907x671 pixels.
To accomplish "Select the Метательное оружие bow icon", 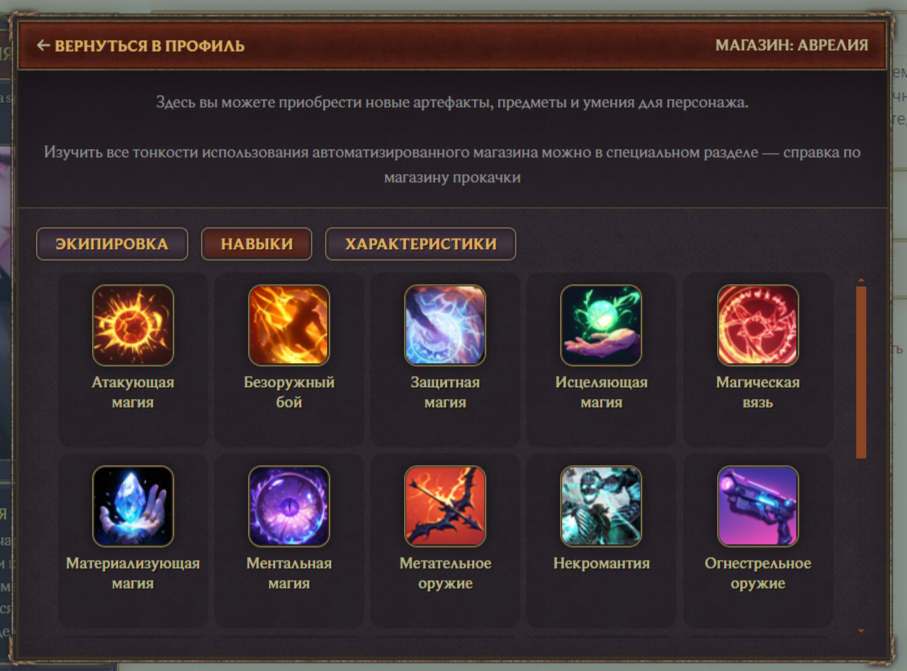I will point(445,506).
